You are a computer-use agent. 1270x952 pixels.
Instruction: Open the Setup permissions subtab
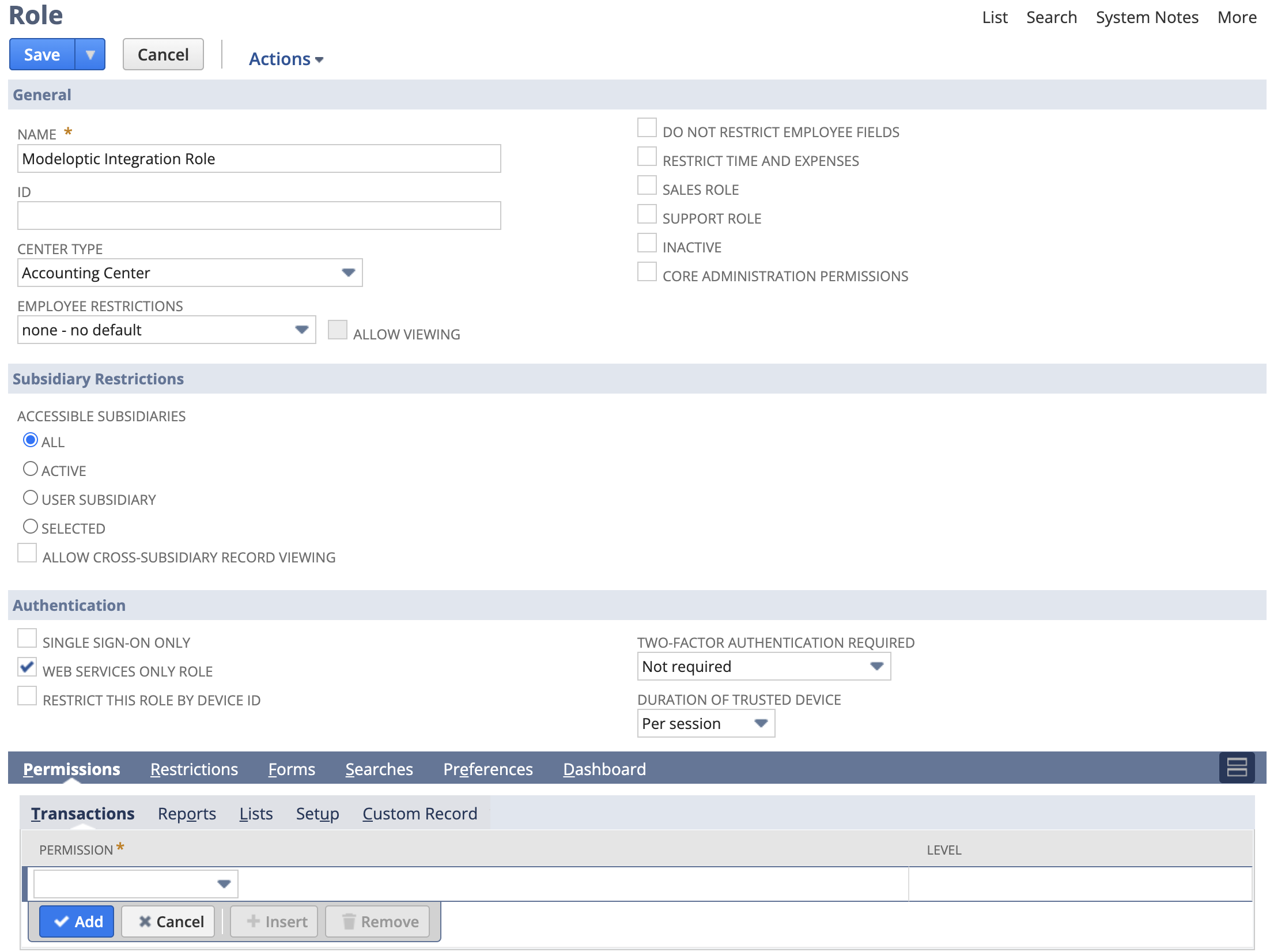tap(317, 814)
